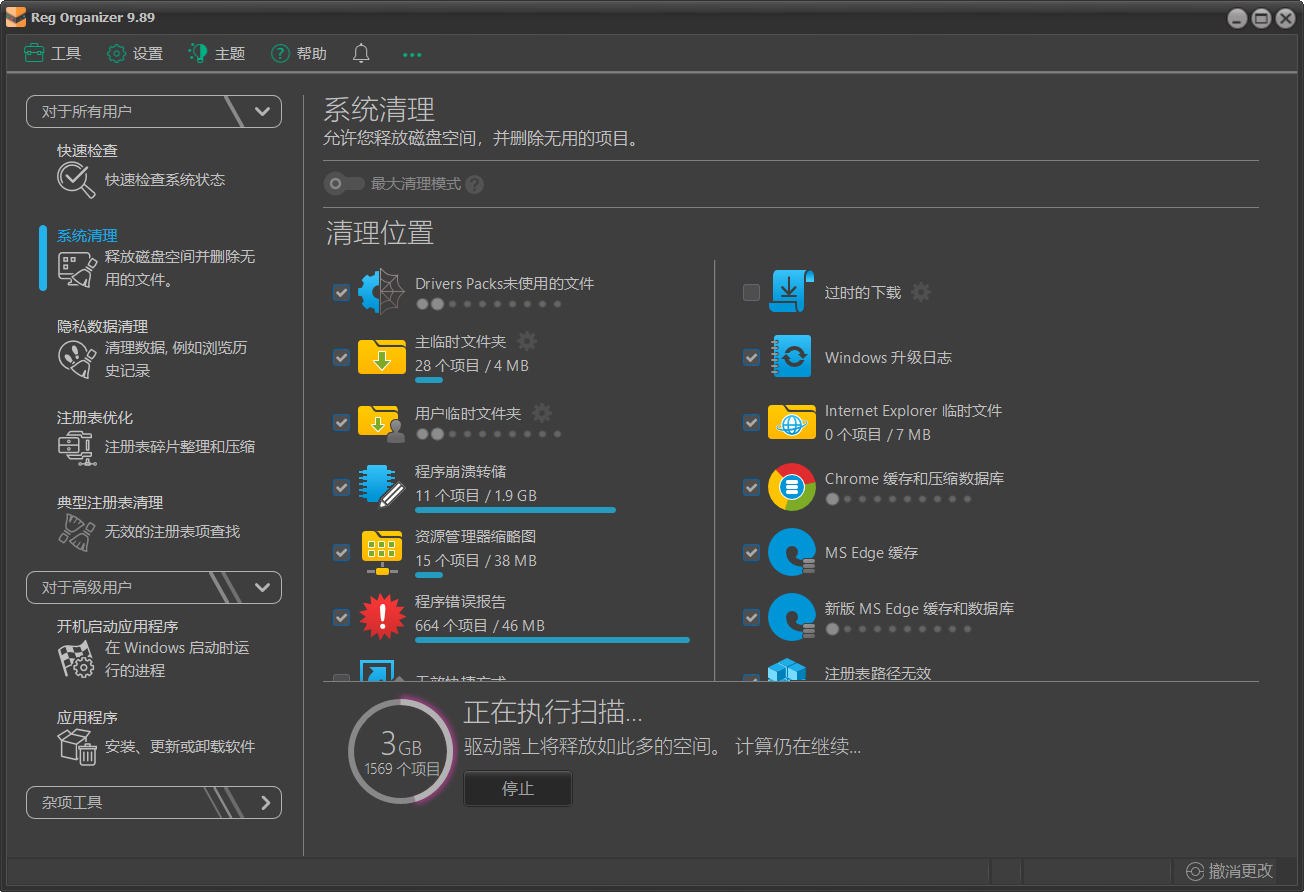Select 系统清理 in the sidebar
Image resolution: width=1304 pixels, height=892 pixels.
pyautogui.click(x=87, y=236)
